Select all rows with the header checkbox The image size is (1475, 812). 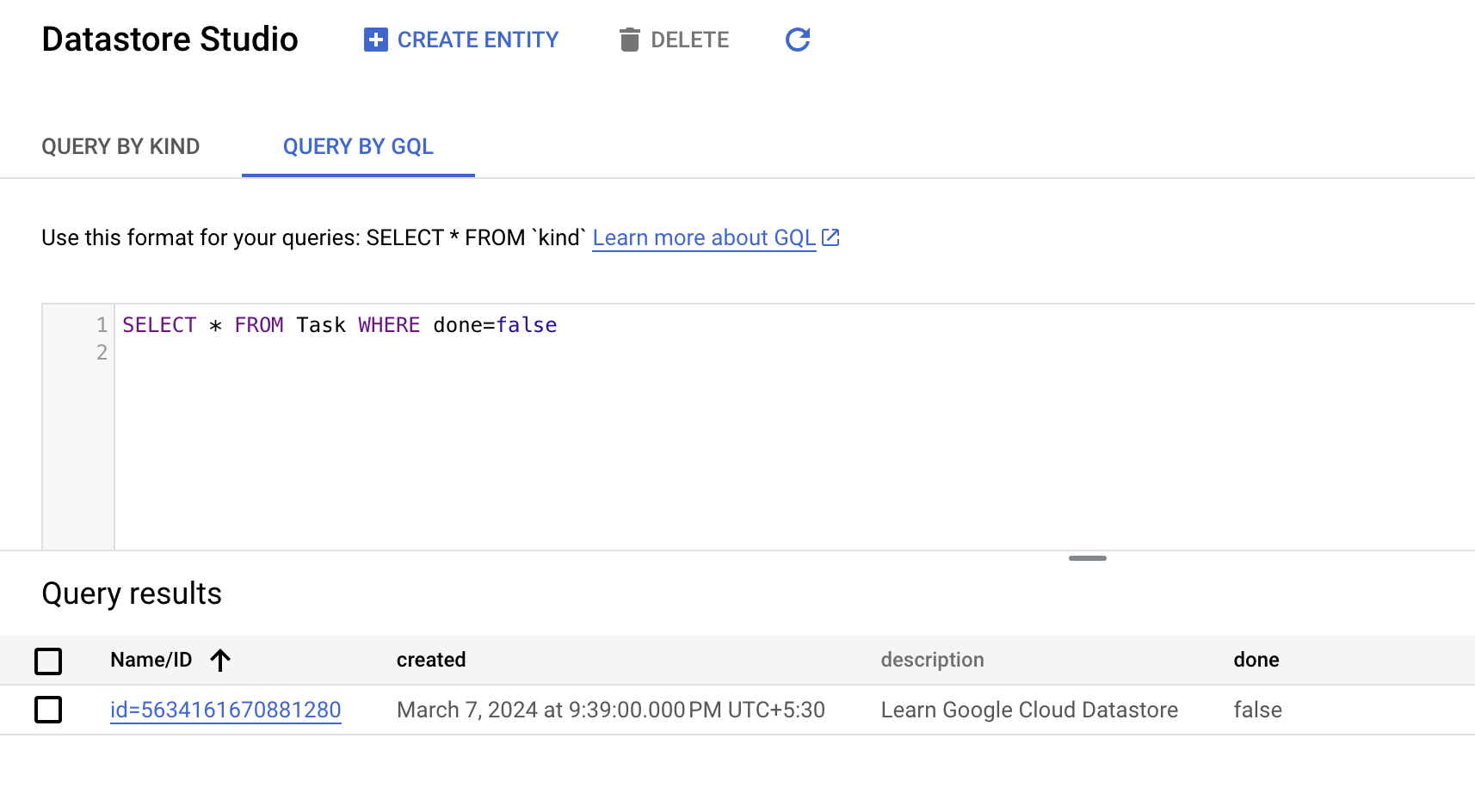click(48, 661)
